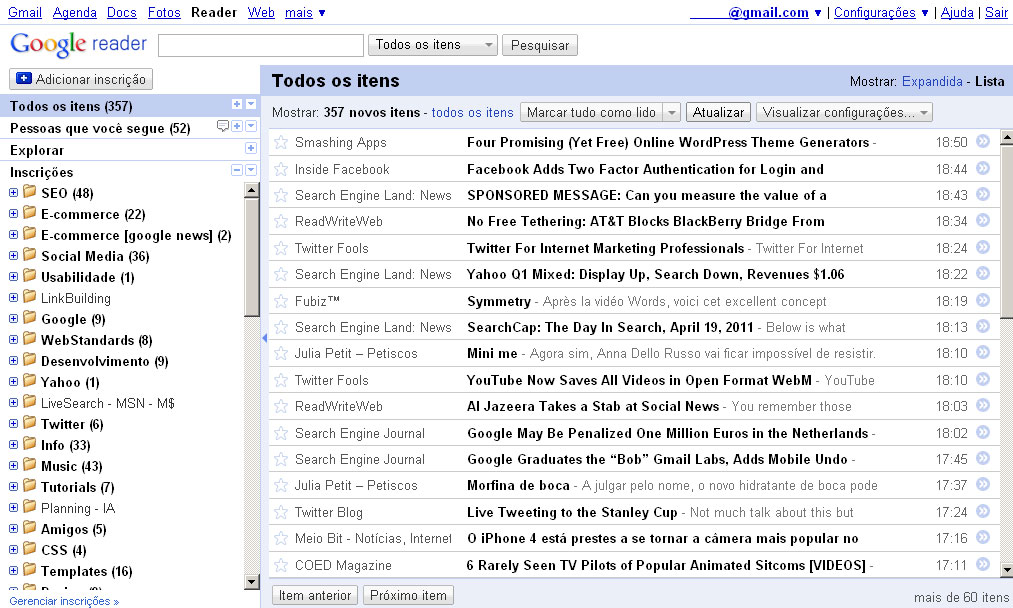Open Gmail from the top navigation bar

click(25, 13)
